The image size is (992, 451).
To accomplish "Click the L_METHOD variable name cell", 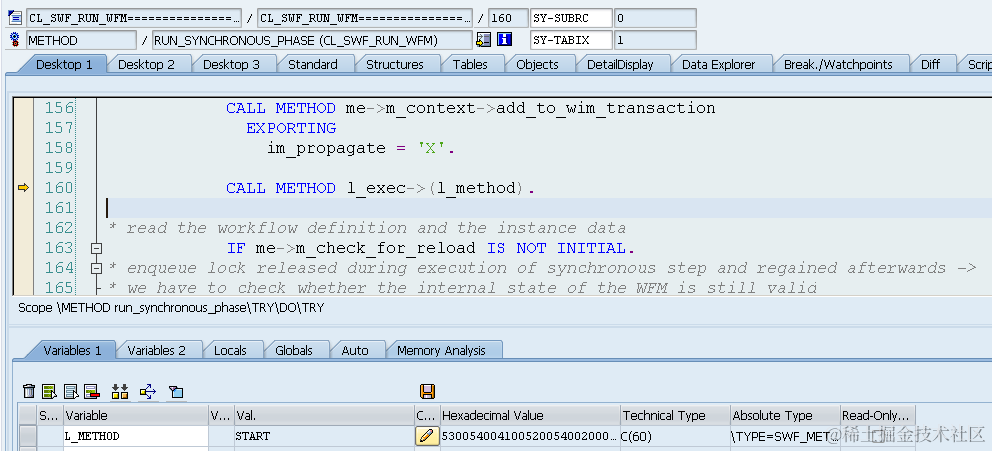I will (135, 436).
